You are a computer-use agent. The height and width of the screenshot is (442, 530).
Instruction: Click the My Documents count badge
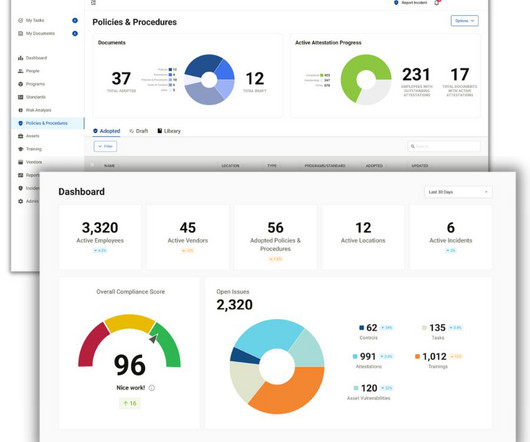(x=75, y=33)
